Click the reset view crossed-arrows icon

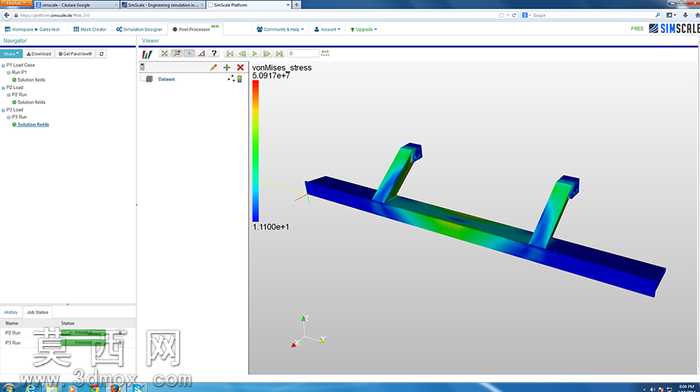tap(164, 54)
